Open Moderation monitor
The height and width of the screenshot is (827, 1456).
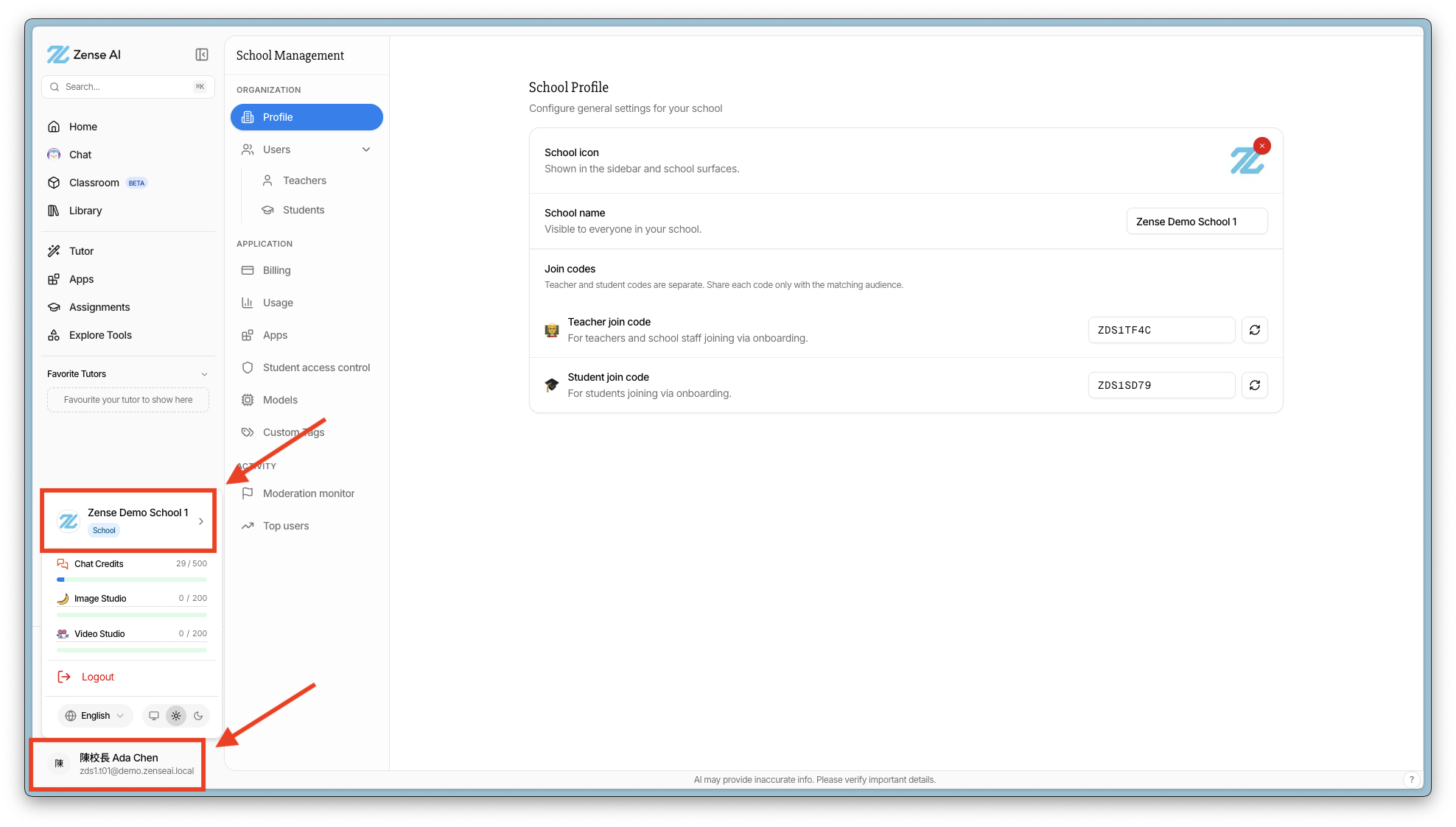point(307,493)
